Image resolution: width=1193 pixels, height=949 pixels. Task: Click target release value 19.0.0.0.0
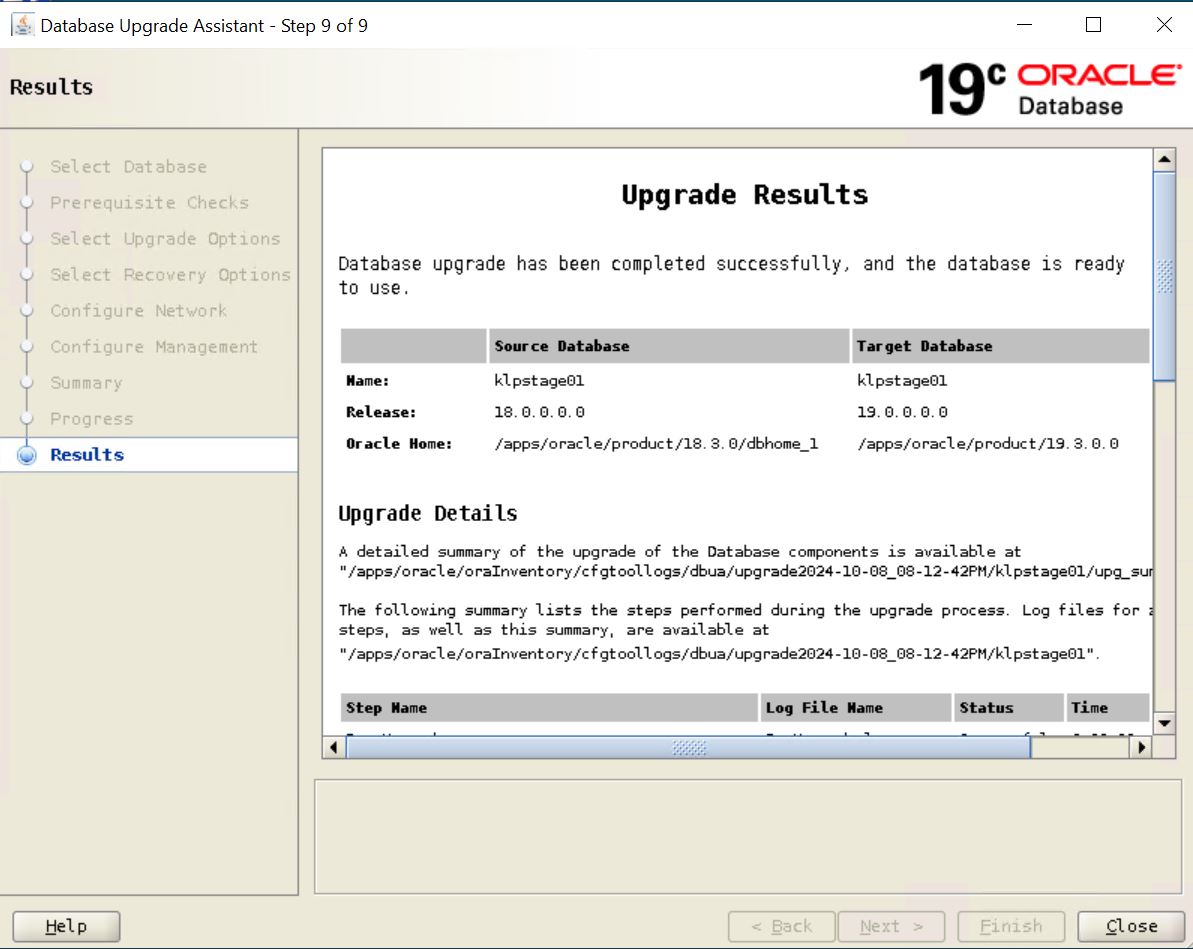pyautogui.click(x=902, y=412)
